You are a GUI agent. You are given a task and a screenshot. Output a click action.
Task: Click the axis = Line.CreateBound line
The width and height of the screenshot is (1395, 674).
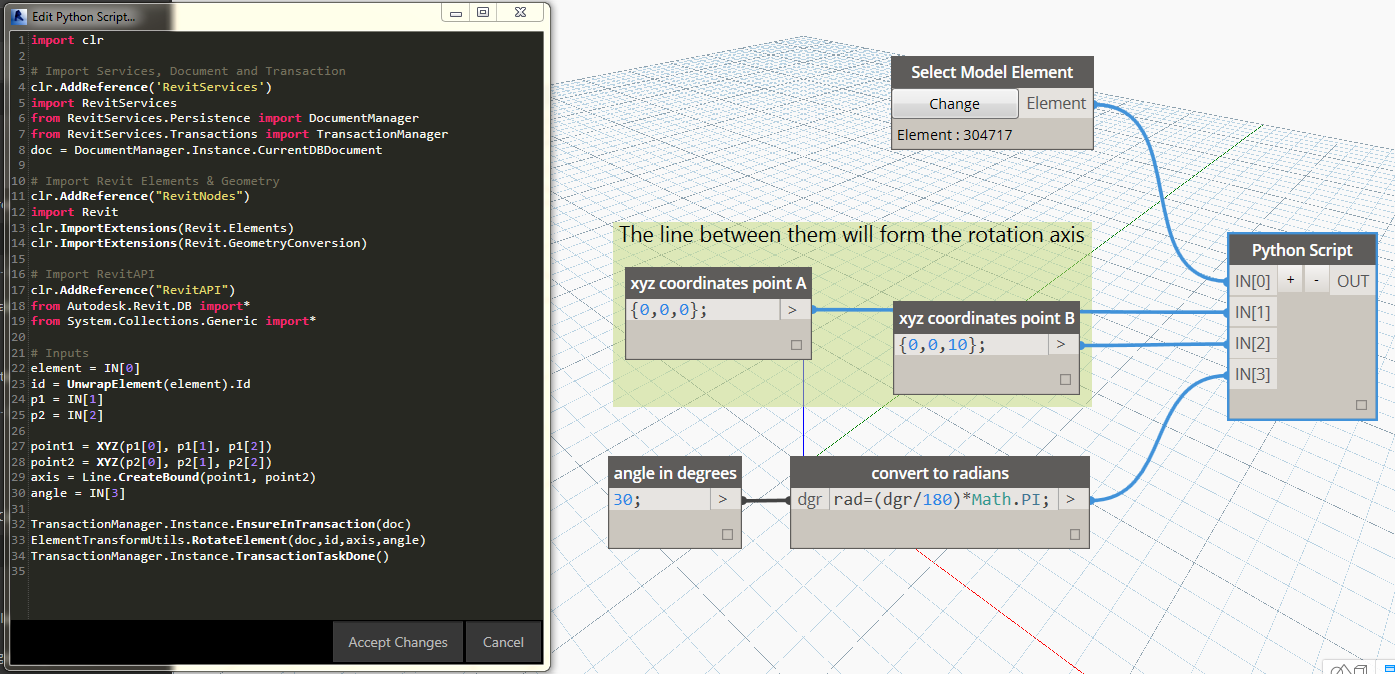pos(173,477)
